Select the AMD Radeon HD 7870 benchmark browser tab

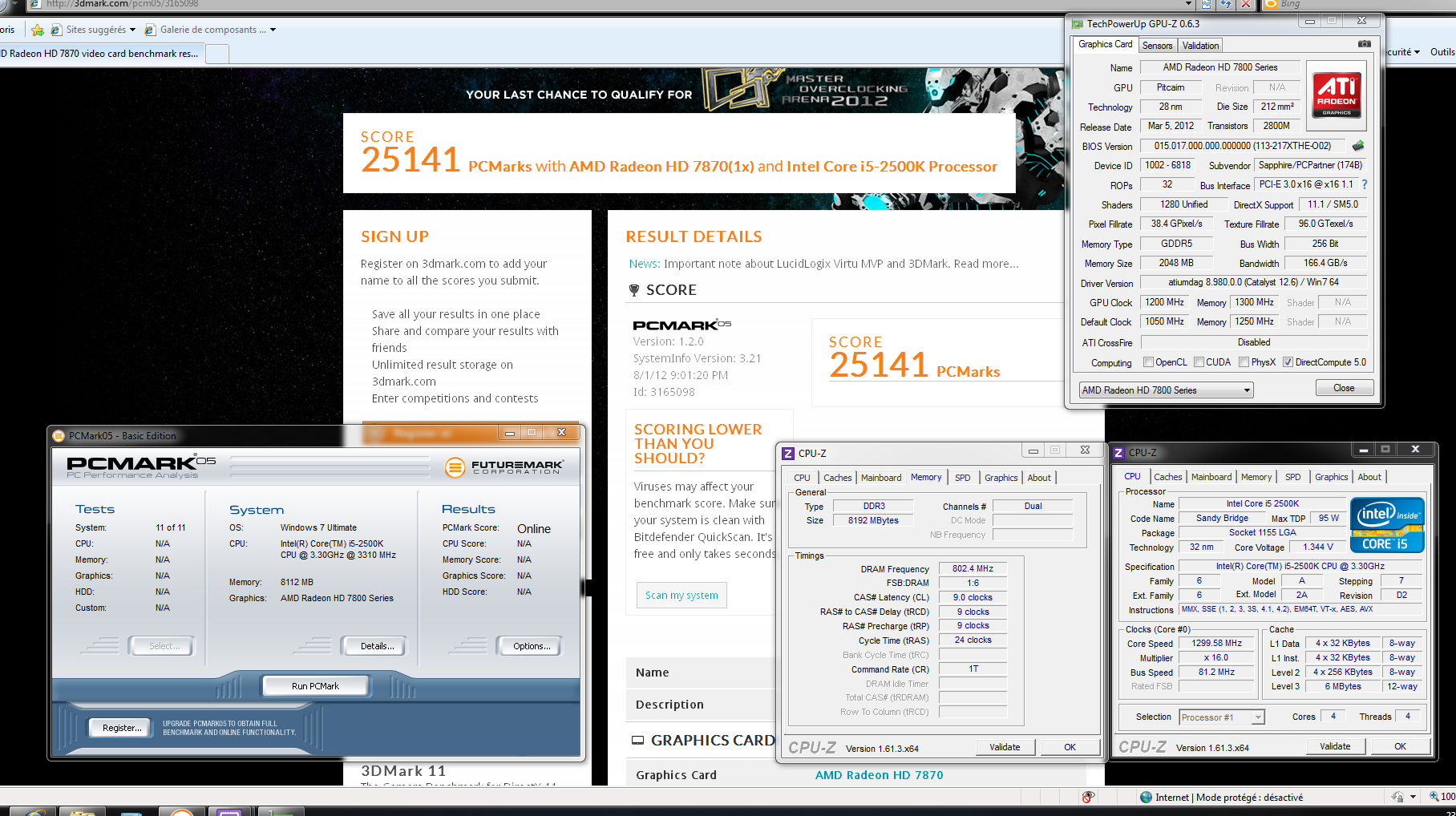pos(101,54)
